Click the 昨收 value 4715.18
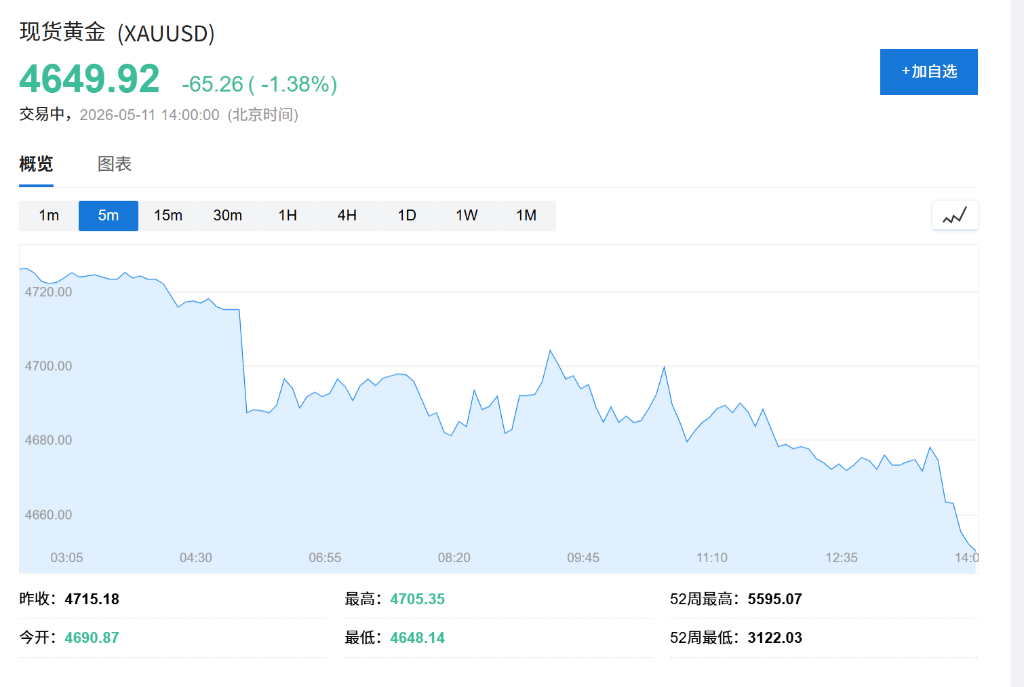This screenshot has width=1024, height=687. [92, 599]
